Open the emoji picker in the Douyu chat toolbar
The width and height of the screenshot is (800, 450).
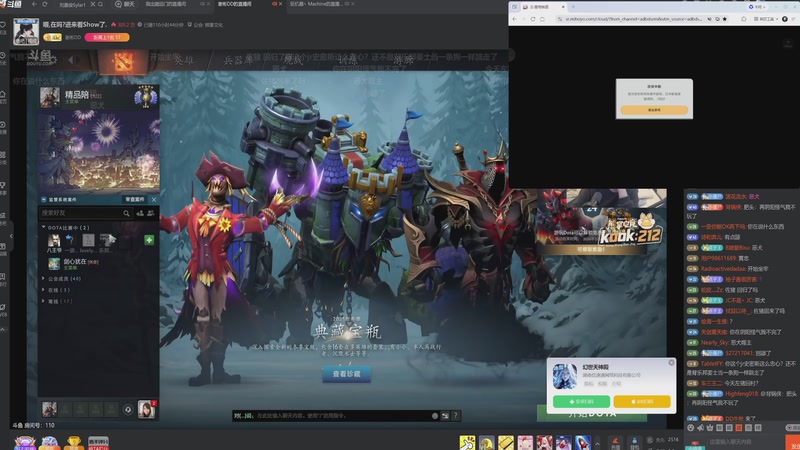click(691, 428)
